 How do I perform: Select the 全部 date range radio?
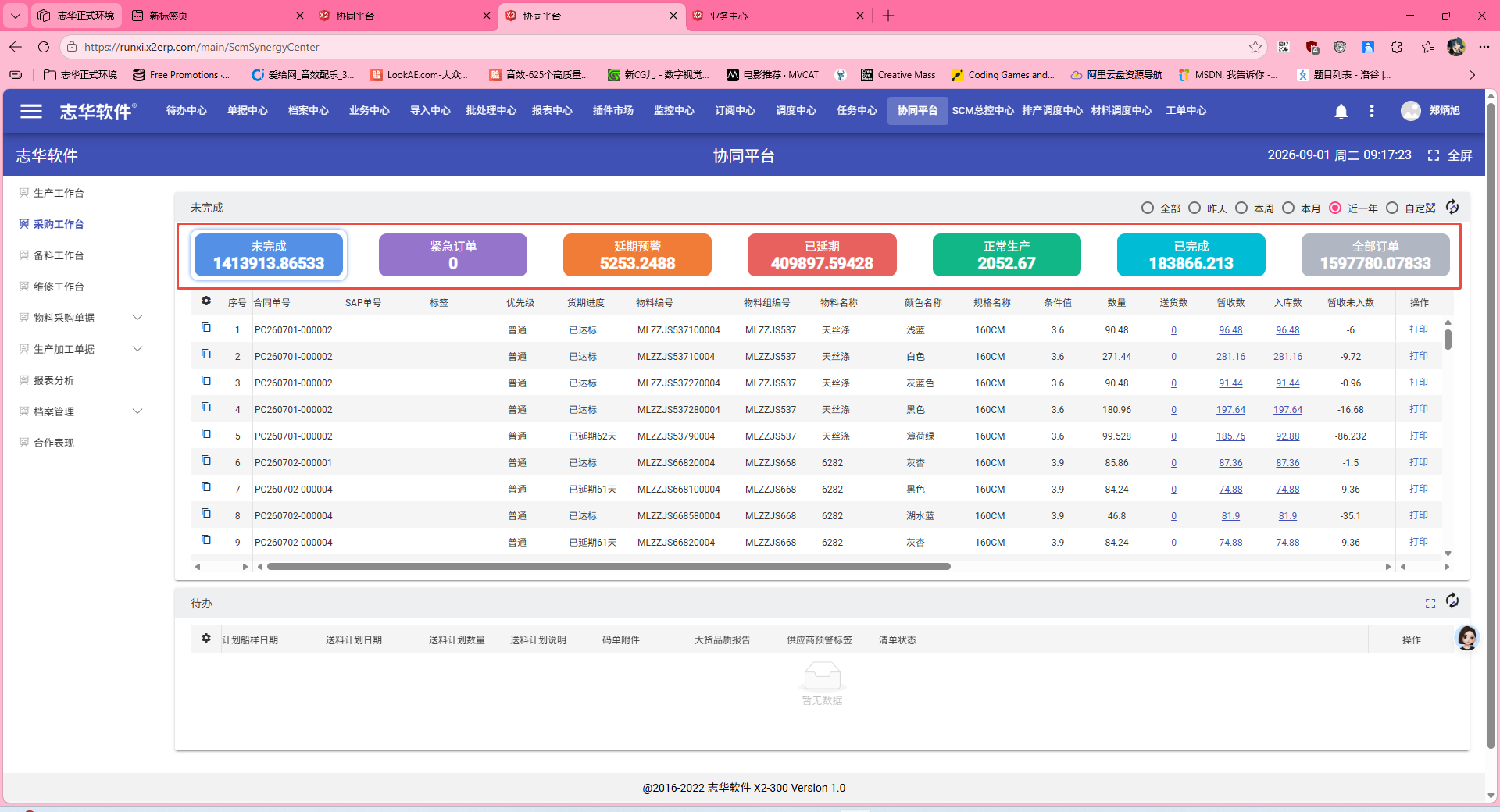coord(1148,208)
